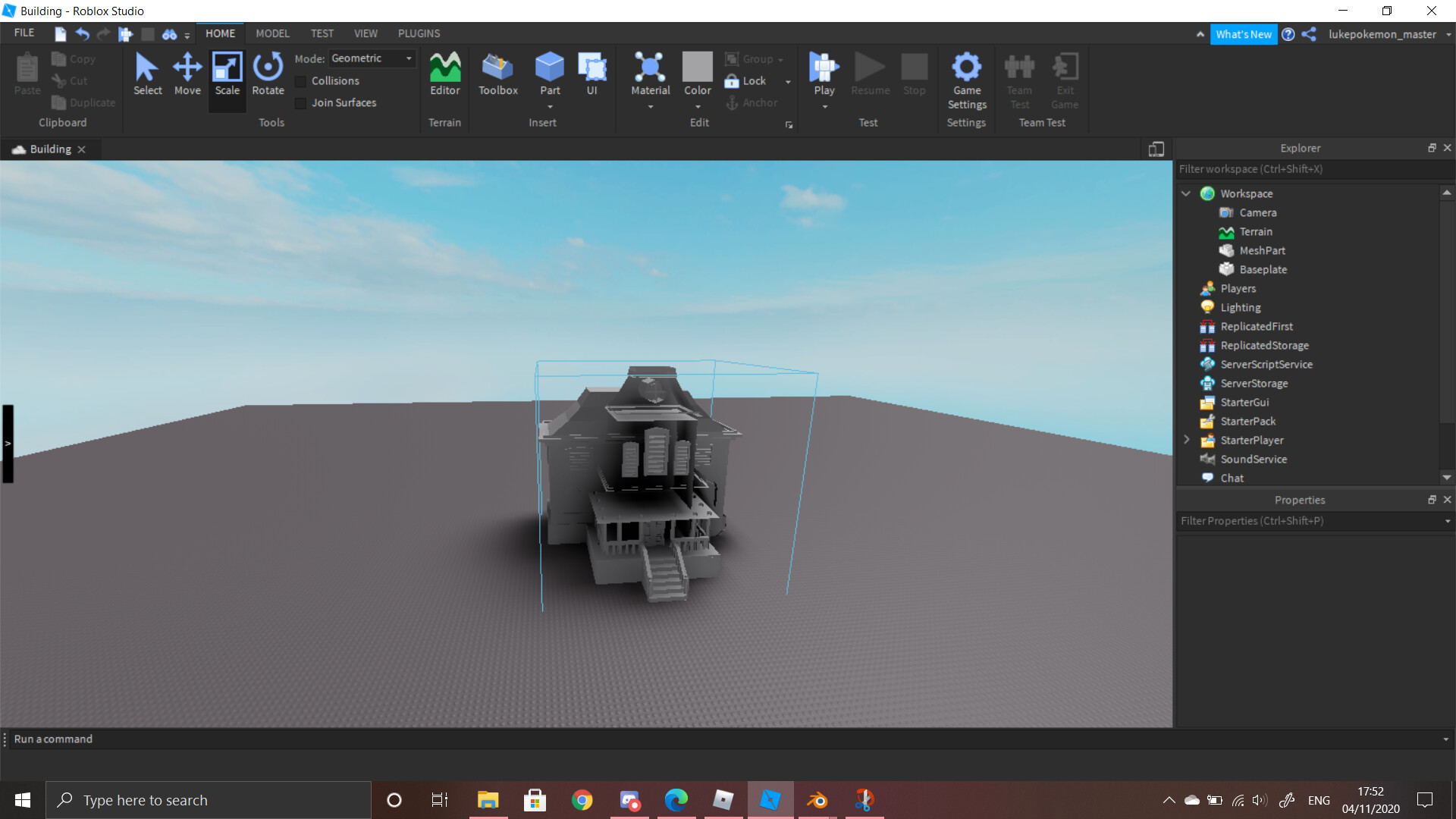
Task: Collapse the Workspace tree node
Action: tap(1186, 194)
